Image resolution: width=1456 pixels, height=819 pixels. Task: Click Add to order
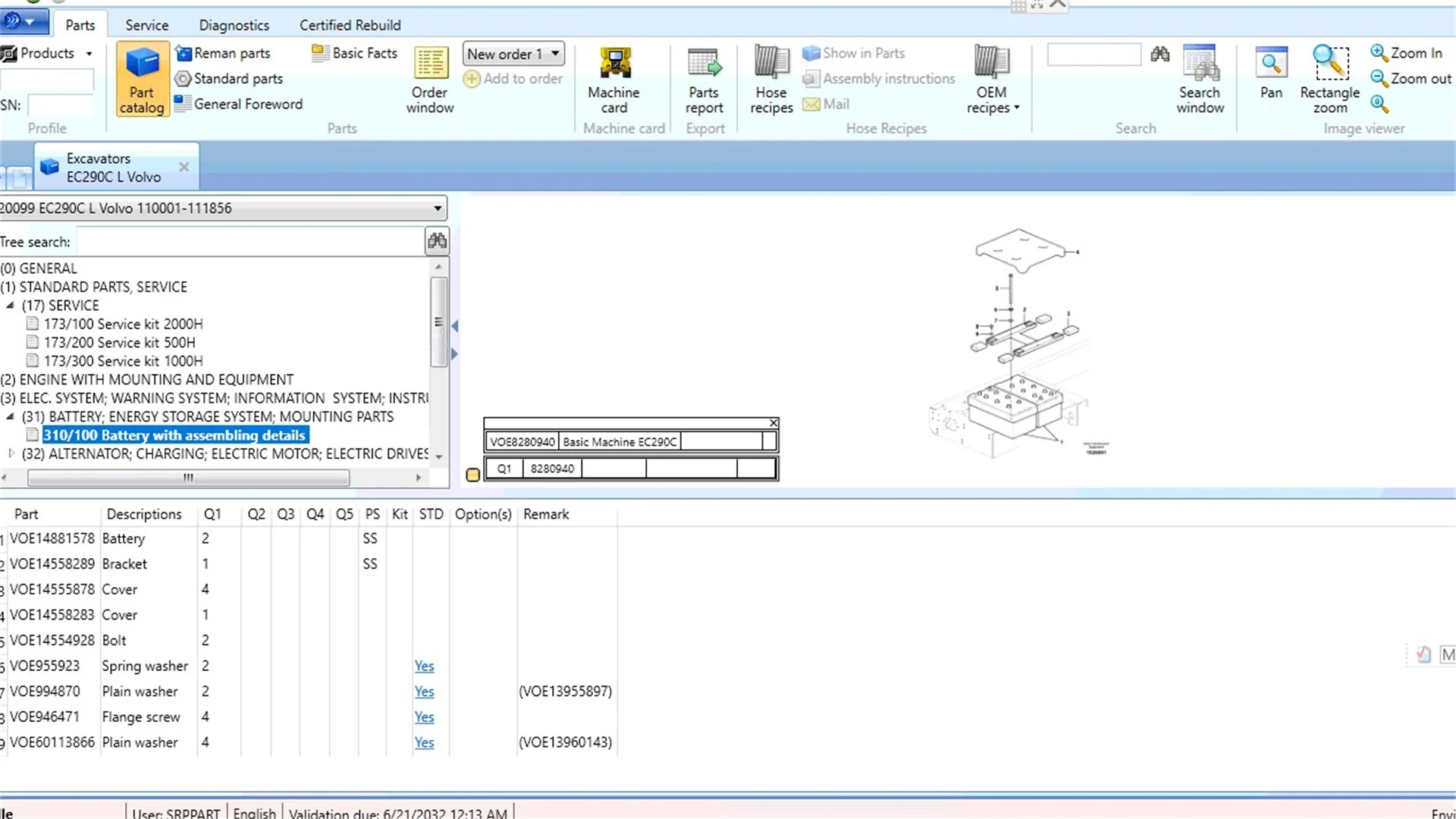[x=513, y=79]
